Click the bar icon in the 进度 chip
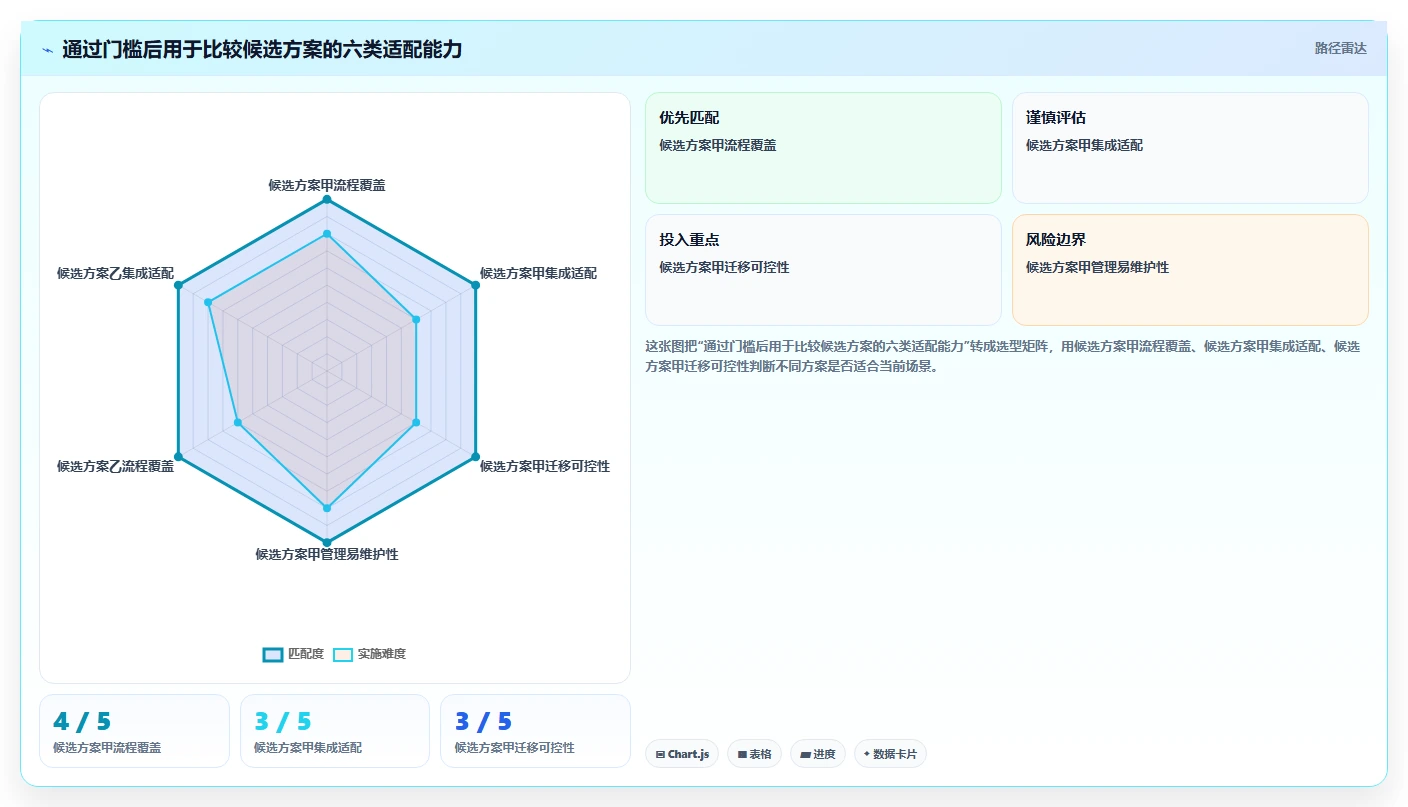The height and width of the screenshot is (807, 1408). tap(805, 754)
